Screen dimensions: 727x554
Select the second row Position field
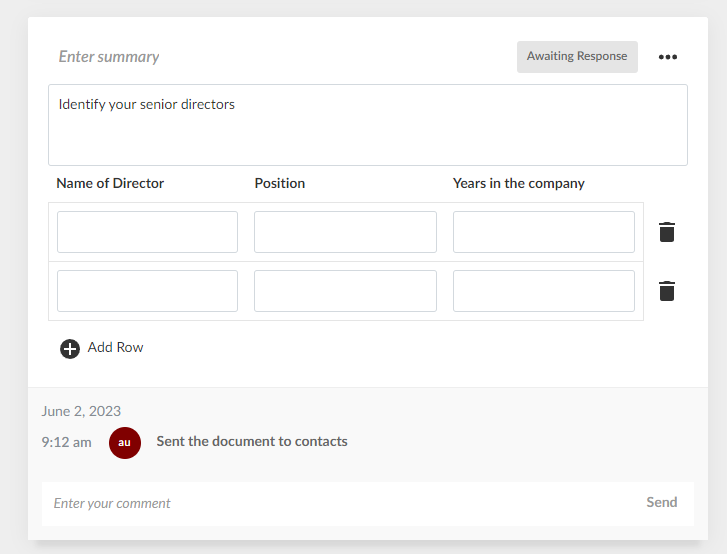pyautogui.click(x=345, y=291)
